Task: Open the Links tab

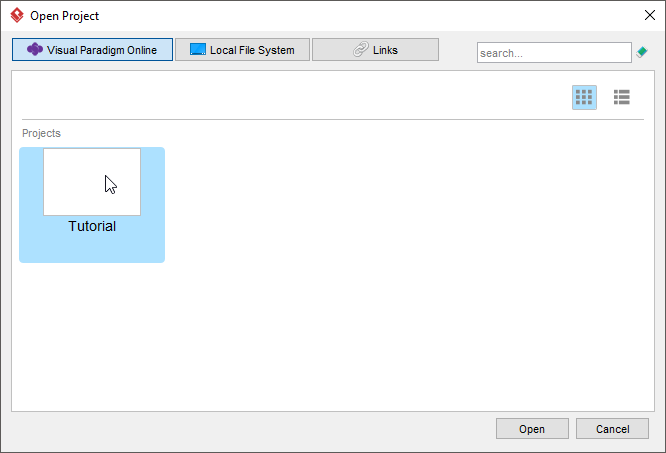Action: [375, 50]
